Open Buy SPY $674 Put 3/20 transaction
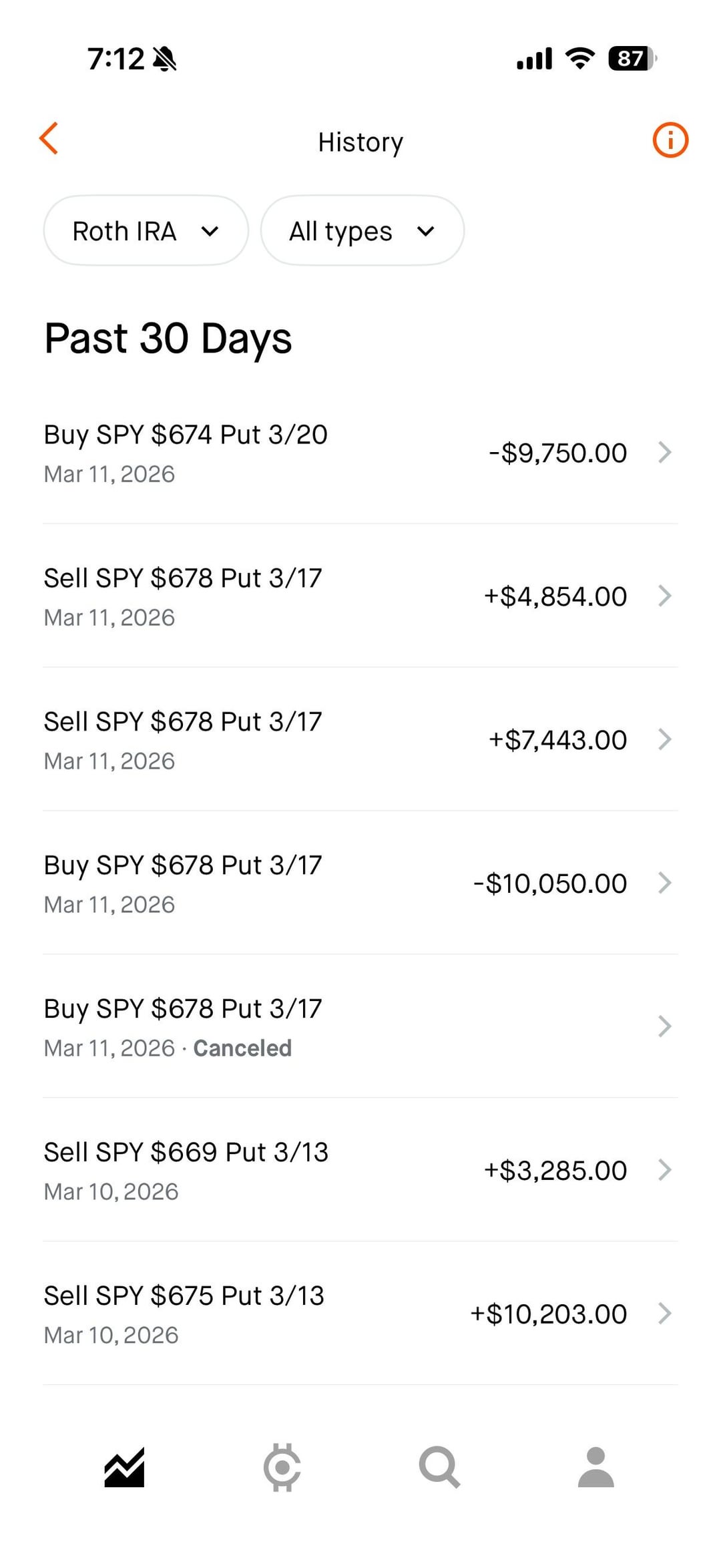Viewport: 721px width, 1568px height. (x=186, y=453)
